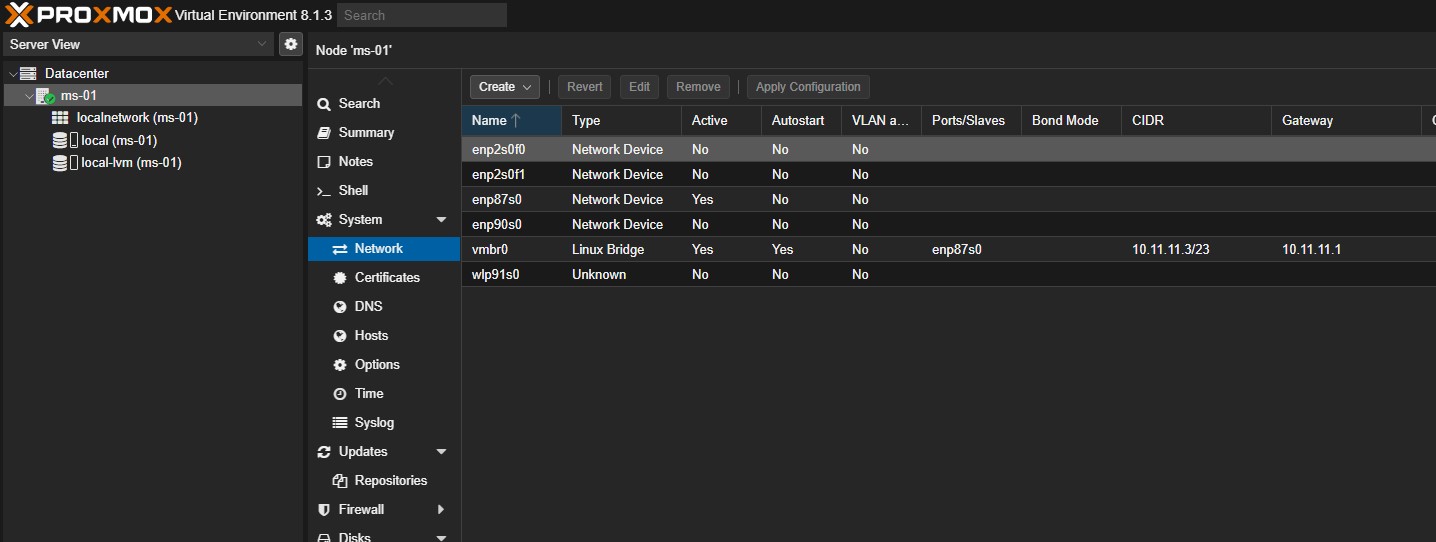Screen dimensions: 1436x542
Task: Open the Server View dropdown
Action: 138,44
